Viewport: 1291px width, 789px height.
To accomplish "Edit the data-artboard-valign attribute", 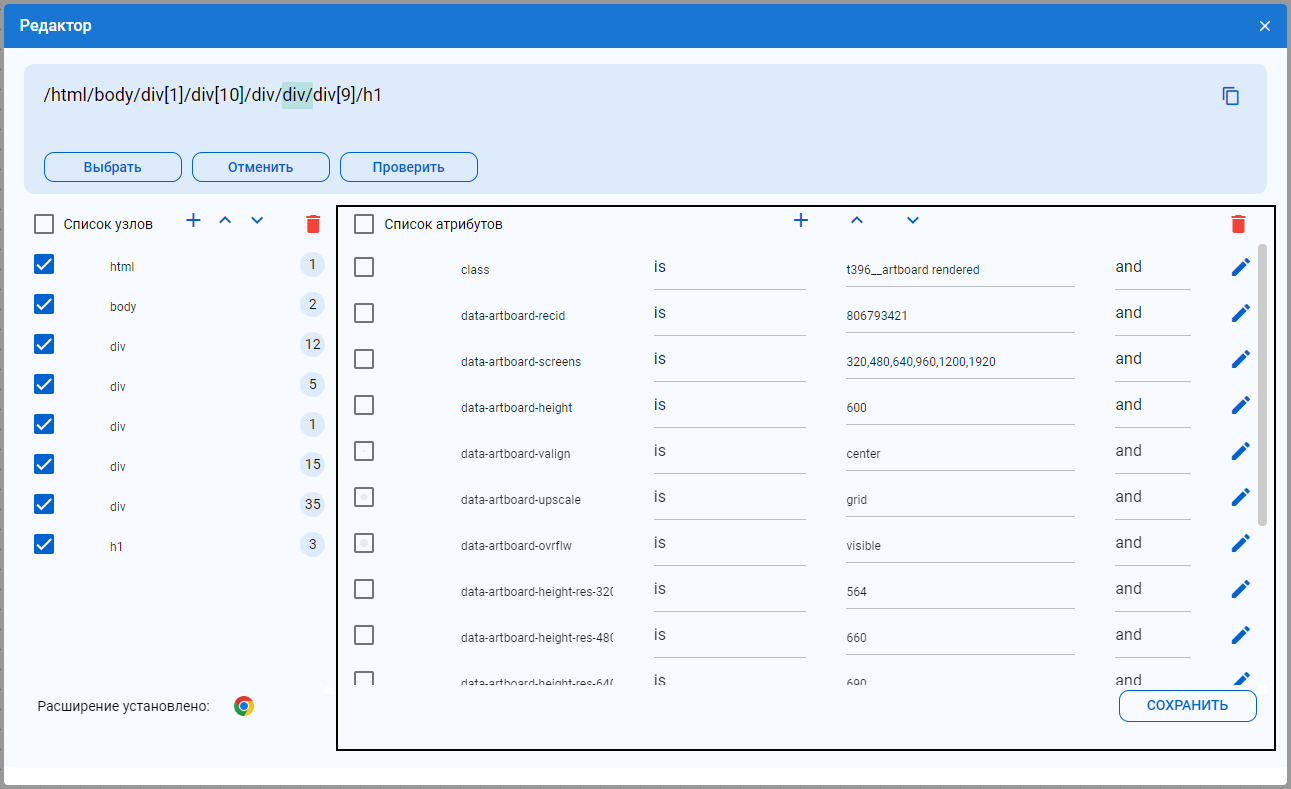I will click(1240, 451).
